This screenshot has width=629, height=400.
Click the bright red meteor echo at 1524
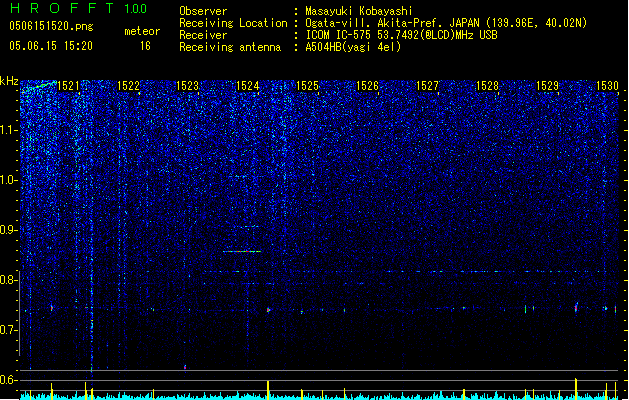tap(242, 252)
